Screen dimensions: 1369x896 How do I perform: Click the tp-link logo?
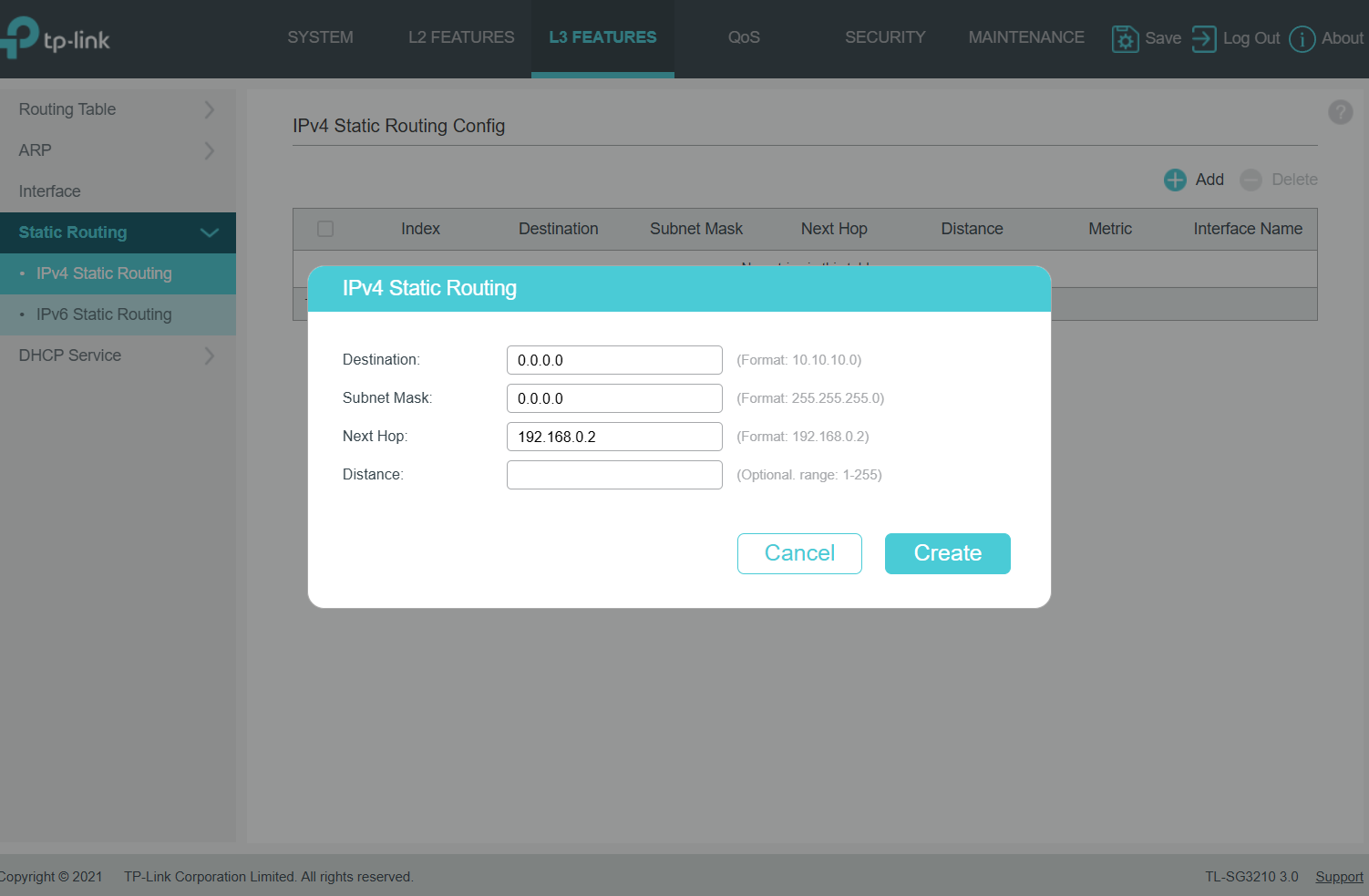pos(57,38)
